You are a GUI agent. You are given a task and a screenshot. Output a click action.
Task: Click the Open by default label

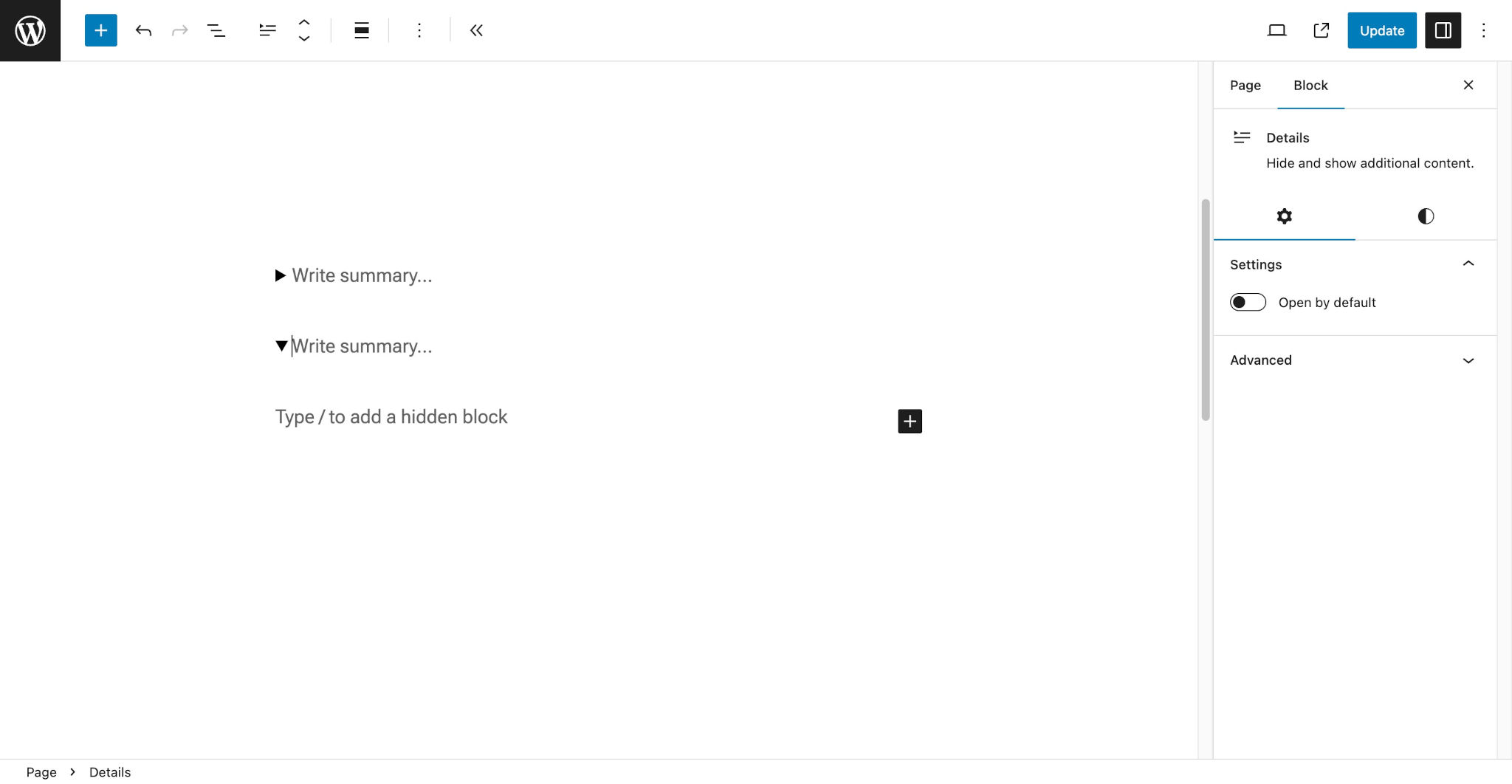tap(1327, 302)
